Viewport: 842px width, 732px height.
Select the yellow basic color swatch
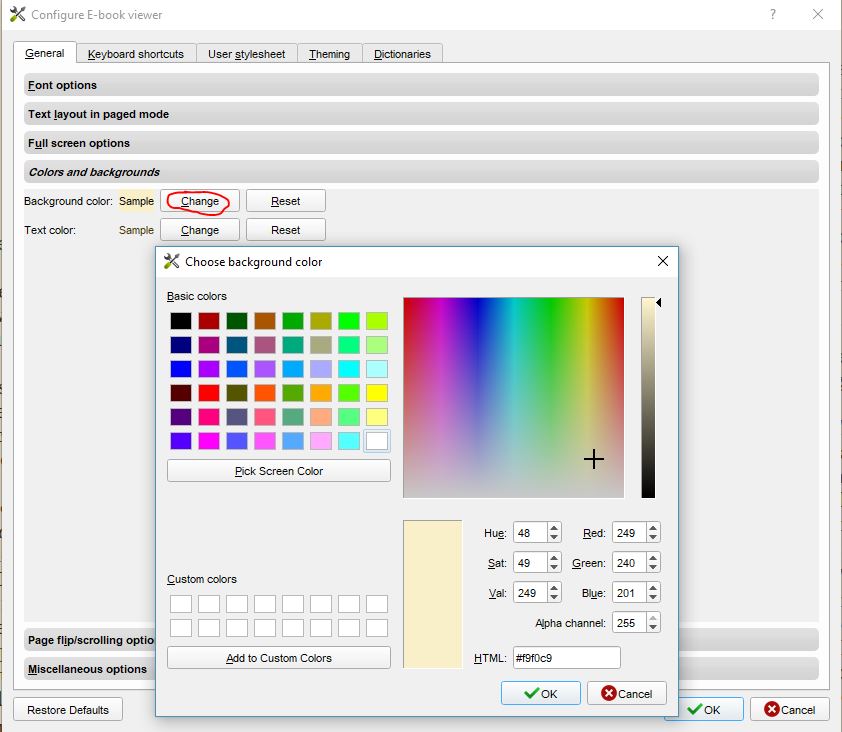pos(377,393)
